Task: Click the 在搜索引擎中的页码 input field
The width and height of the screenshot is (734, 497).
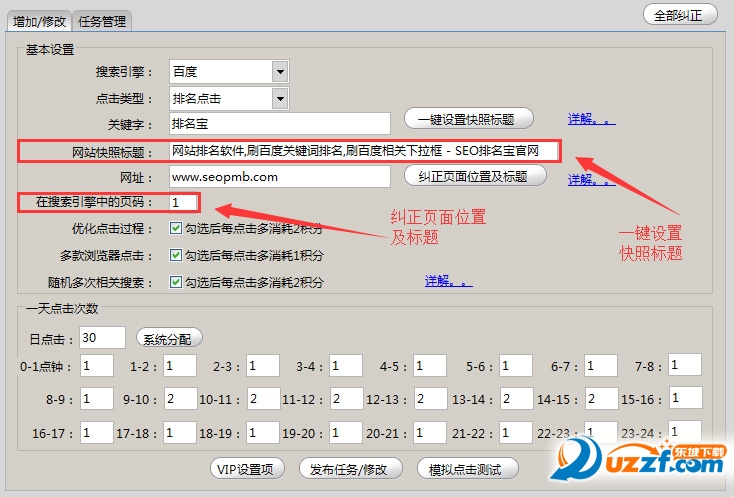Action: 184,202
